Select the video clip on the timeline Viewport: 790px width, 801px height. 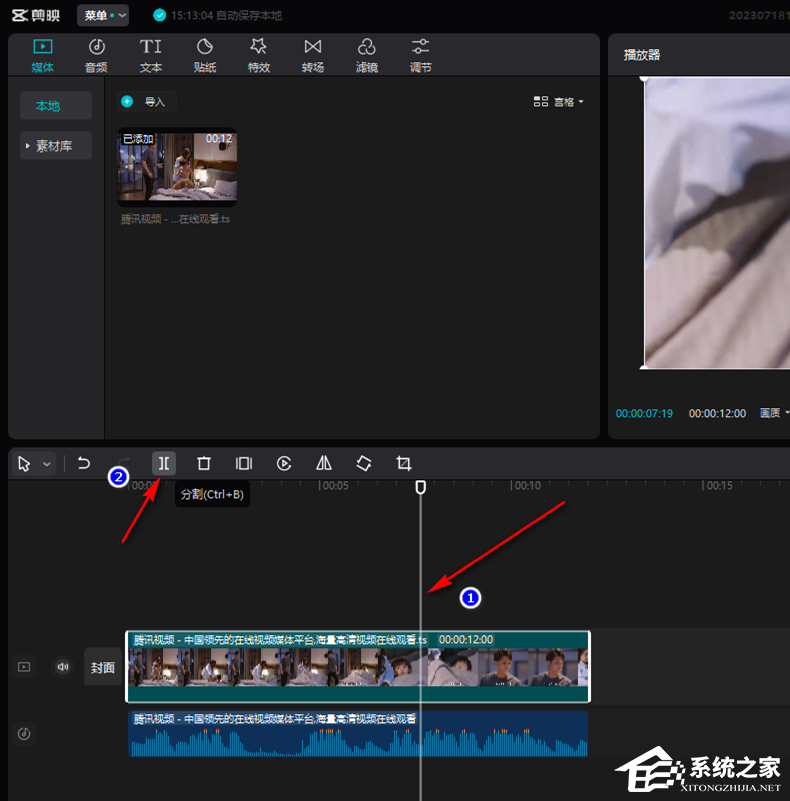358,667
